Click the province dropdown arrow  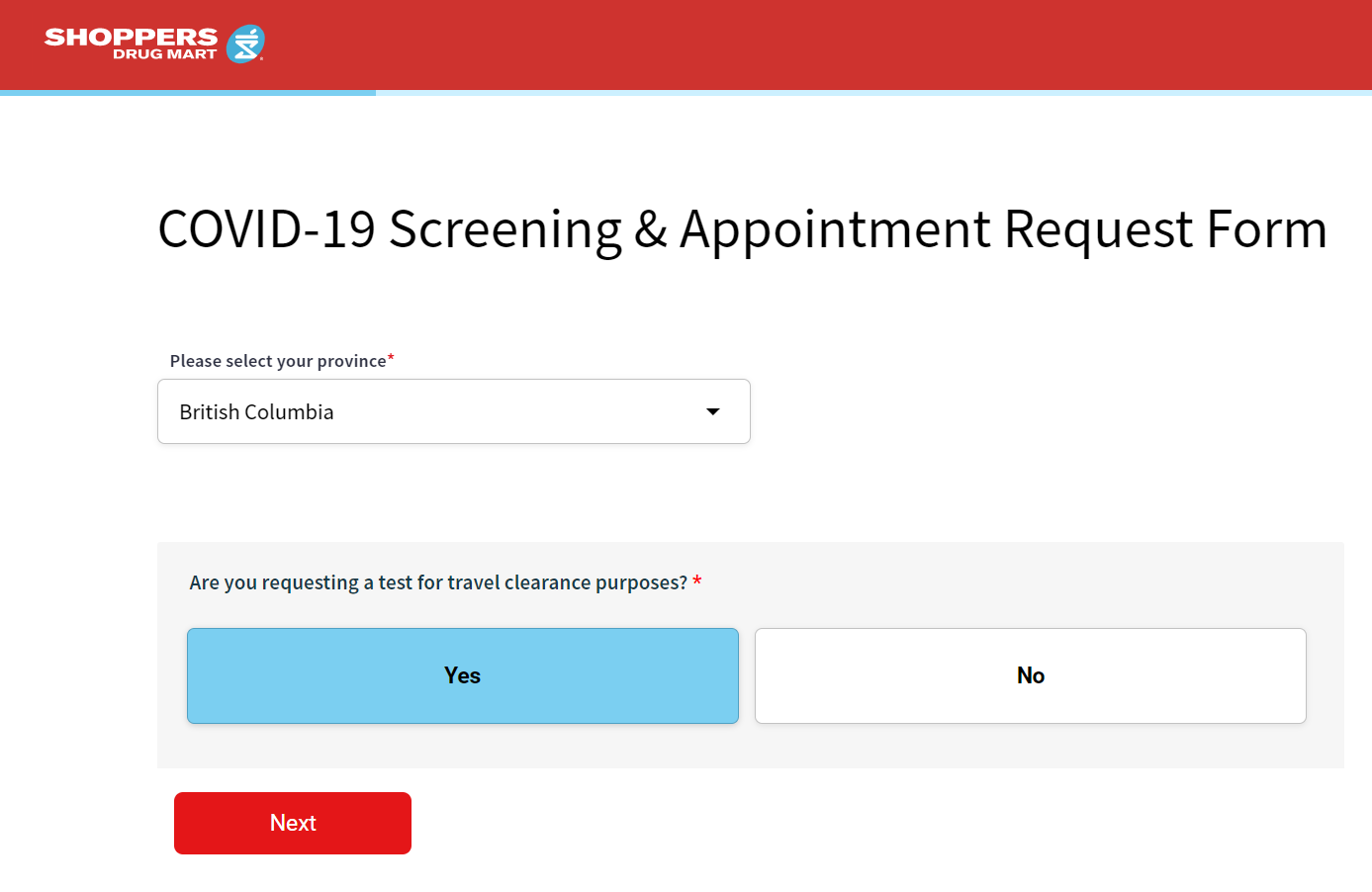[x=712, y=411]
